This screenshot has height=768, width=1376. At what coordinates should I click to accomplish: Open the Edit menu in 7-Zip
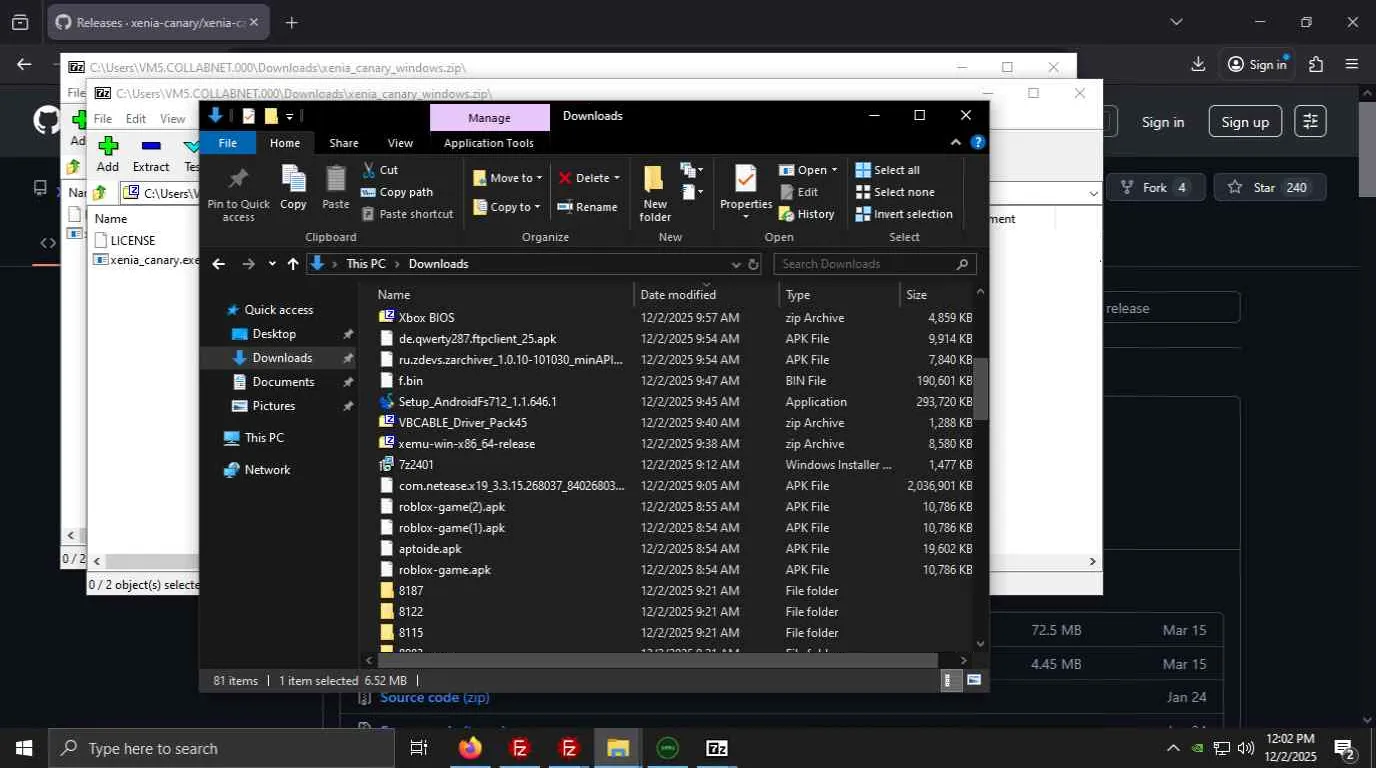(136, 118)
